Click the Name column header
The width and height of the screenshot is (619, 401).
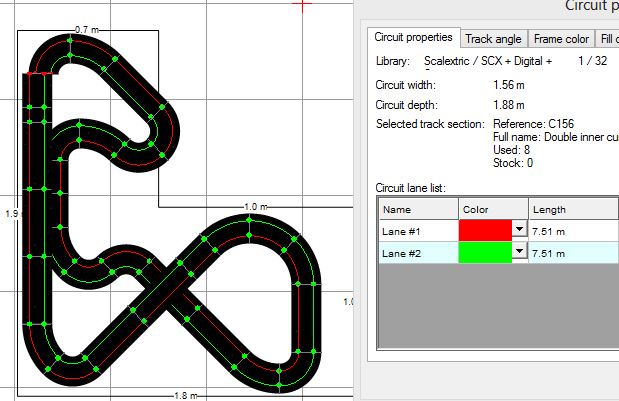417,209
